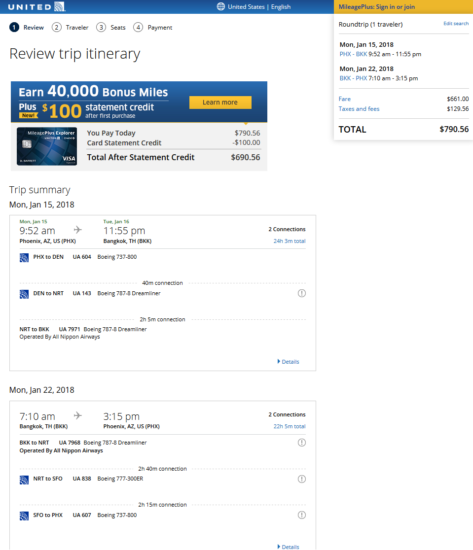Go to step 3 Seats

[111, 27]
